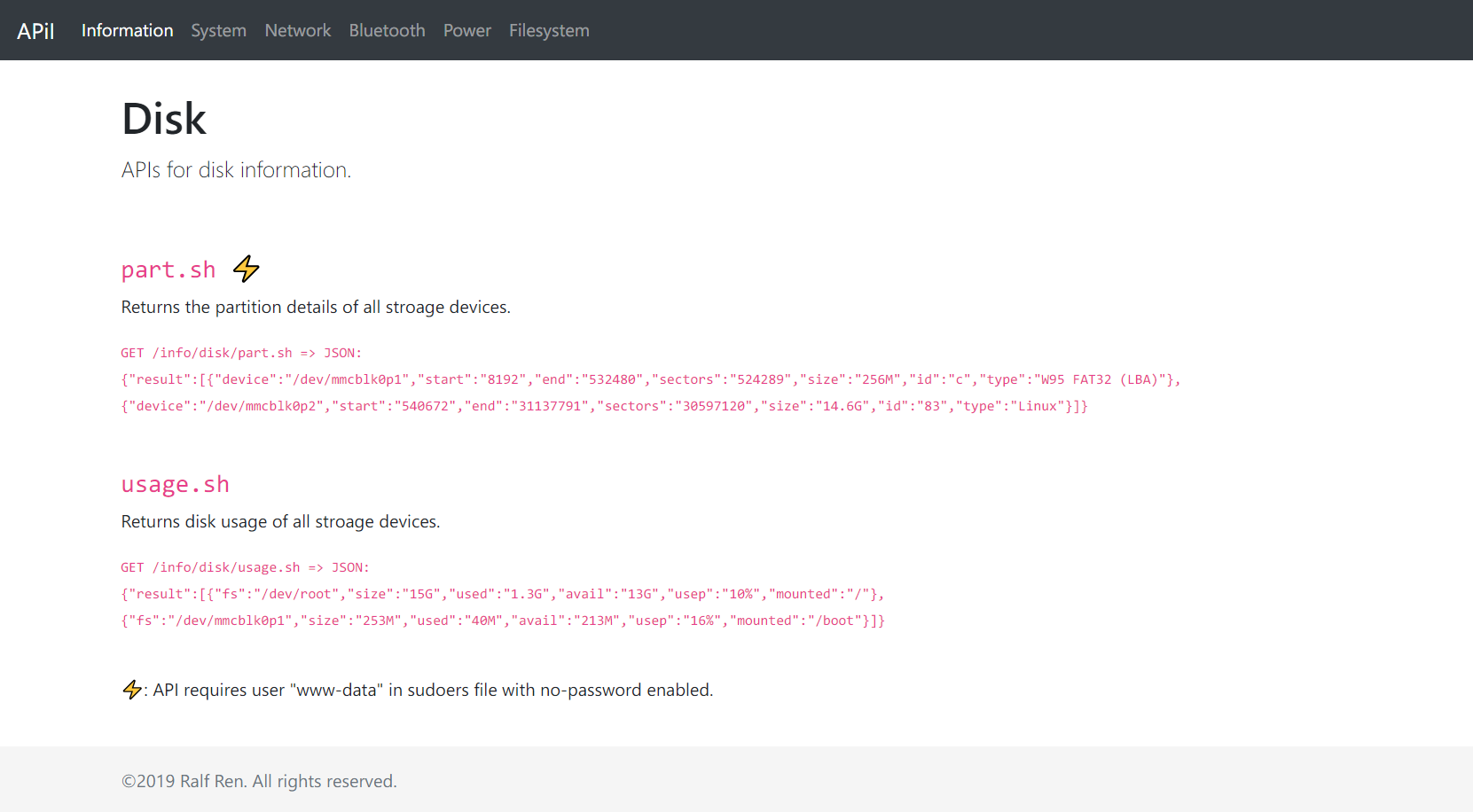Click the part.sh heading
Image resolution: width=1473 pixels, height=812 pixels.
tap(168, 269)
